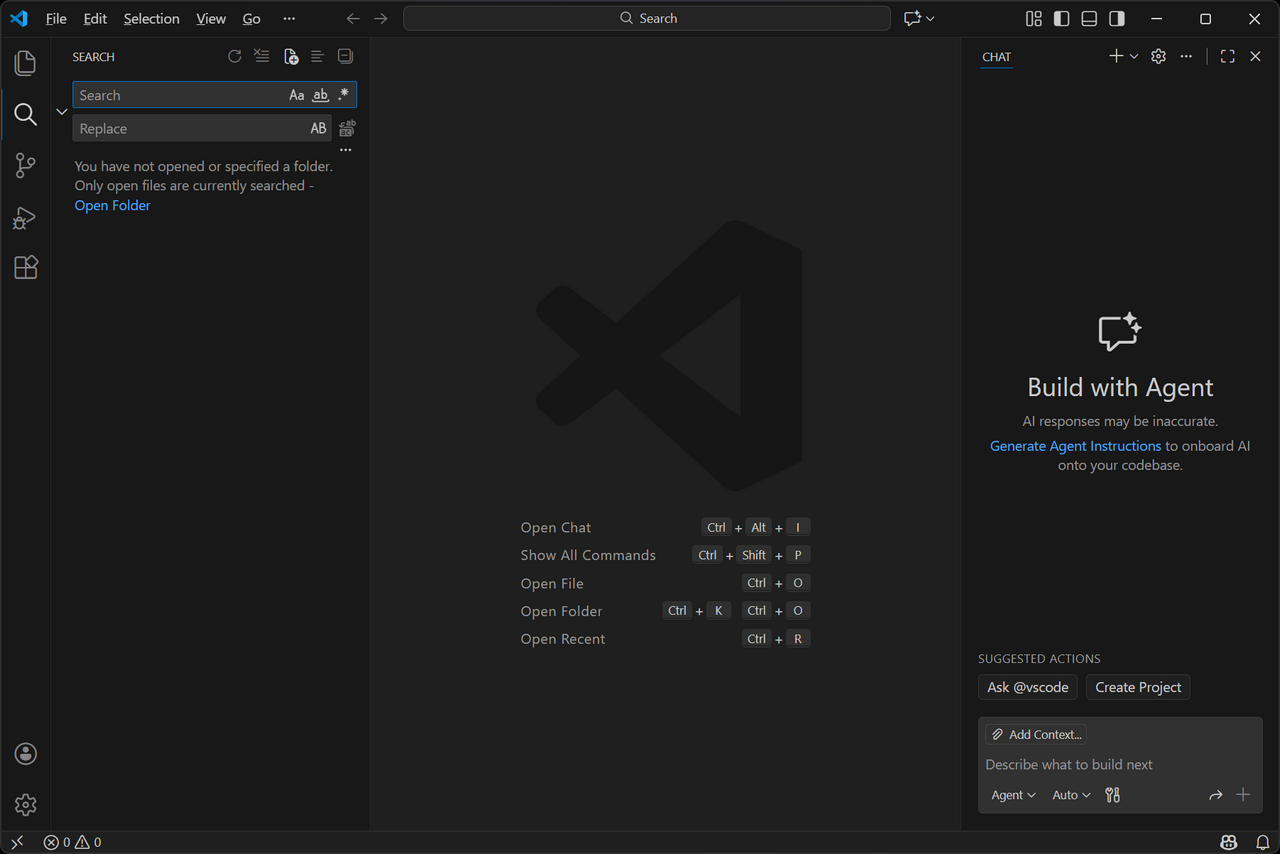
Task: View search results as tree
Action: coord(317,57)
